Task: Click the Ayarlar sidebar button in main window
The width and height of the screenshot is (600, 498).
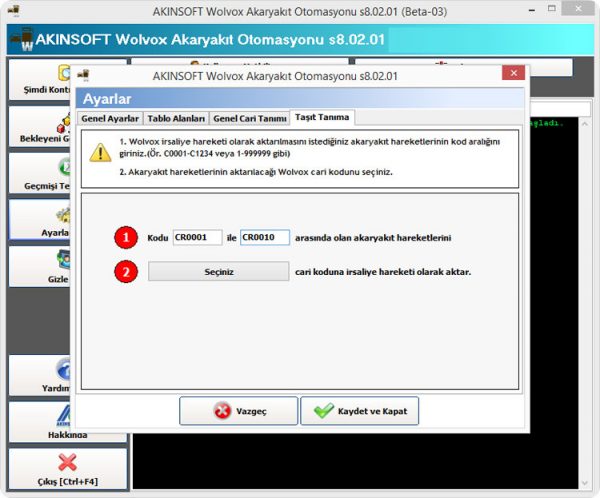Action: coord(40,220)
